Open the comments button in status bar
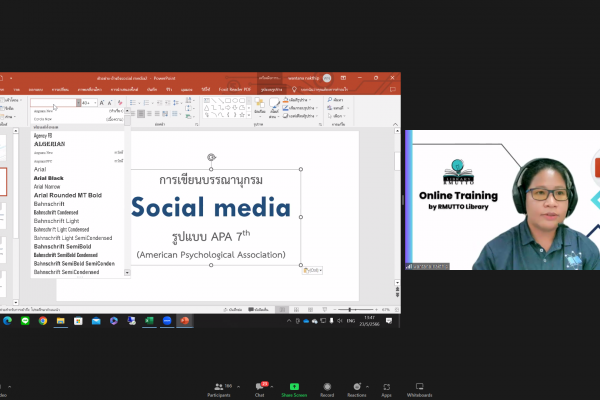 (x=259, y=309)
